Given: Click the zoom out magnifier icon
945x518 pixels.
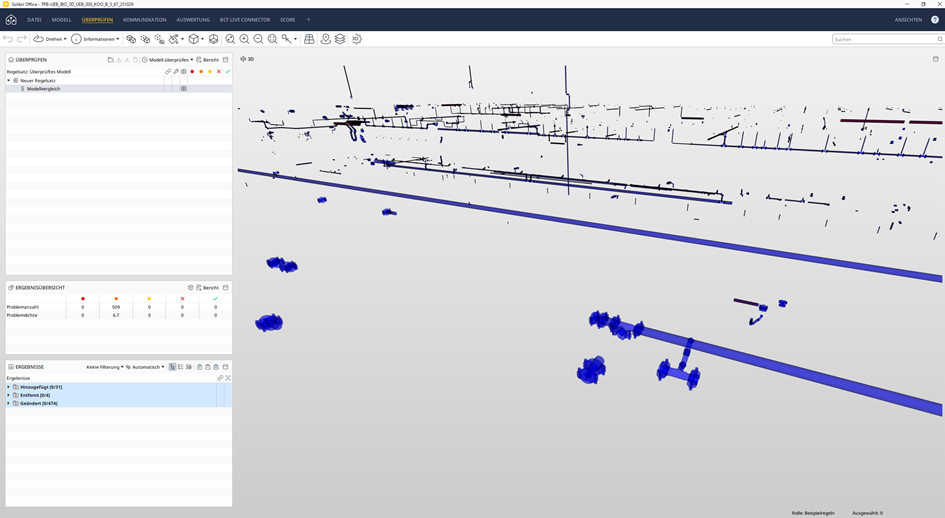Looking at the screenshot, I should click(x=258, y=39).
